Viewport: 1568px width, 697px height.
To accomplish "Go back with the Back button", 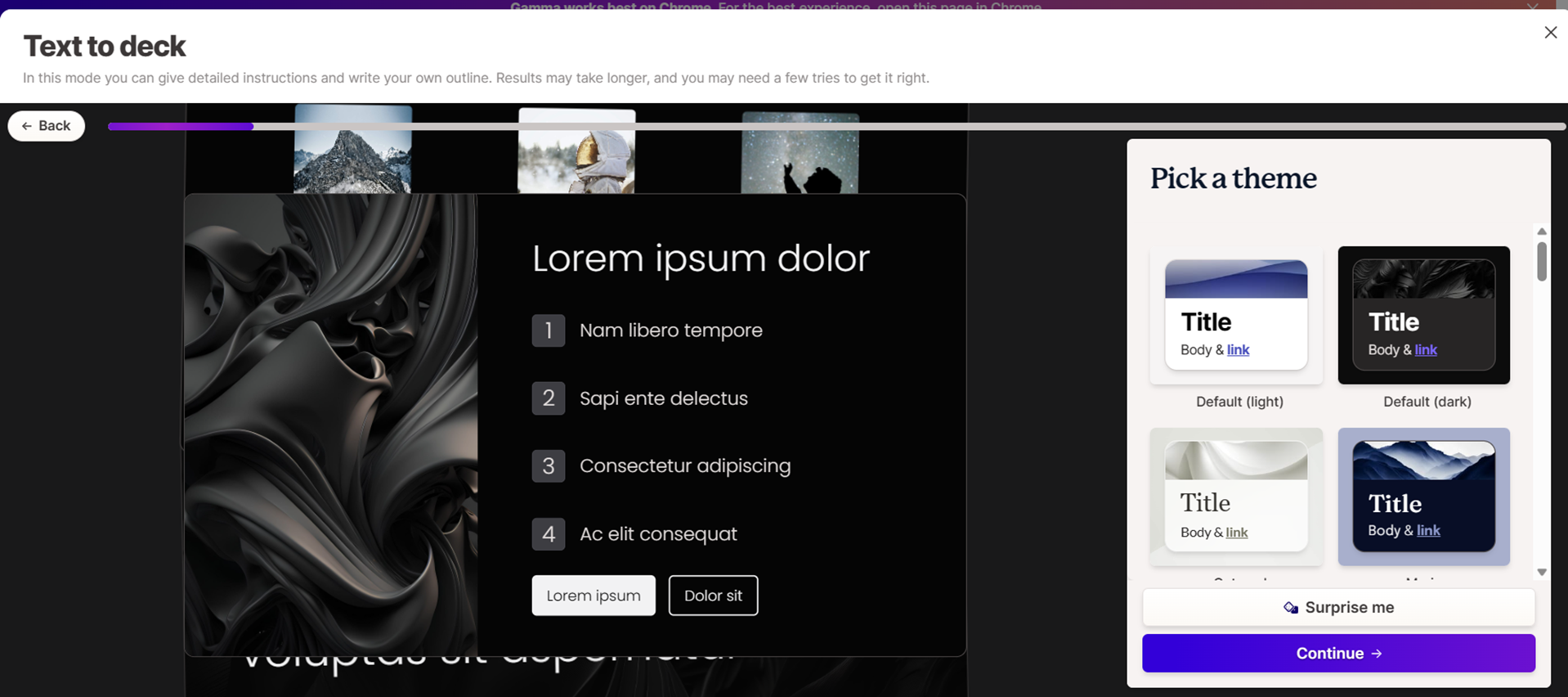I will [x=47, y=126].
